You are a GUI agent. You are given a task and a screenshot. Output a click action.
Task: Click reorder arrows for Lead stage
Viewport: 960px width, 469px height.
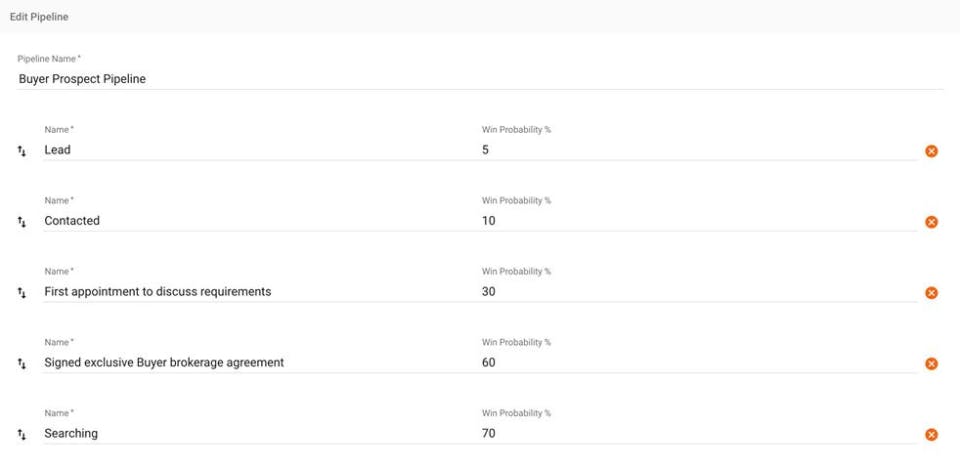tap(22, 151)
